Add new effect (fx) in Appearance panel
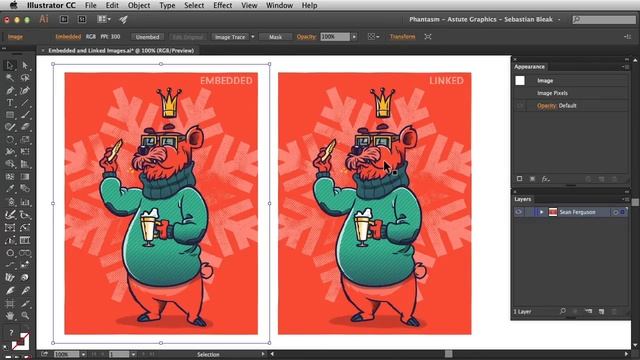Screen dimensions: 640x360 tap(545, 179)
